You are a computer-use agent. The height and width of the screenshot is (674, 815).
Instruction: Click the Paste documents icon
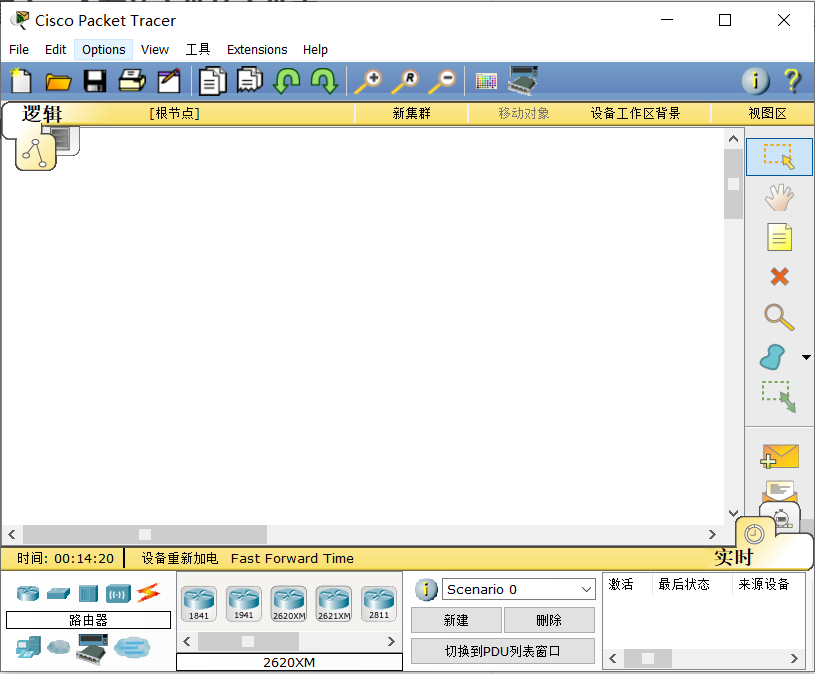[250, 81]
